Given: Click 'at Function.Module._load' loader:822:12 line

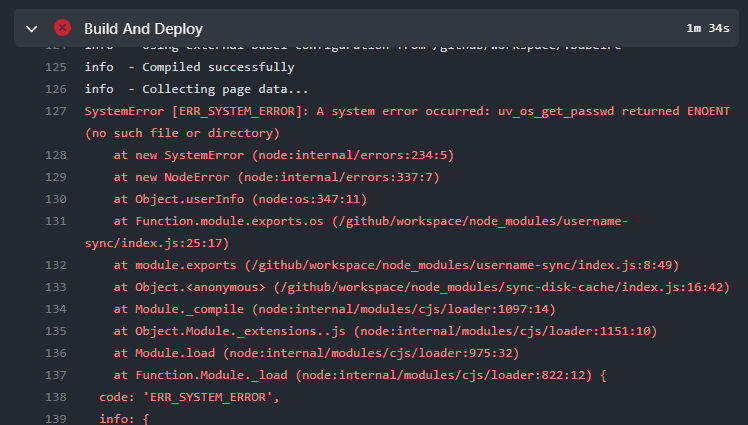Looking at the screenshot, I should click(360, 375).
